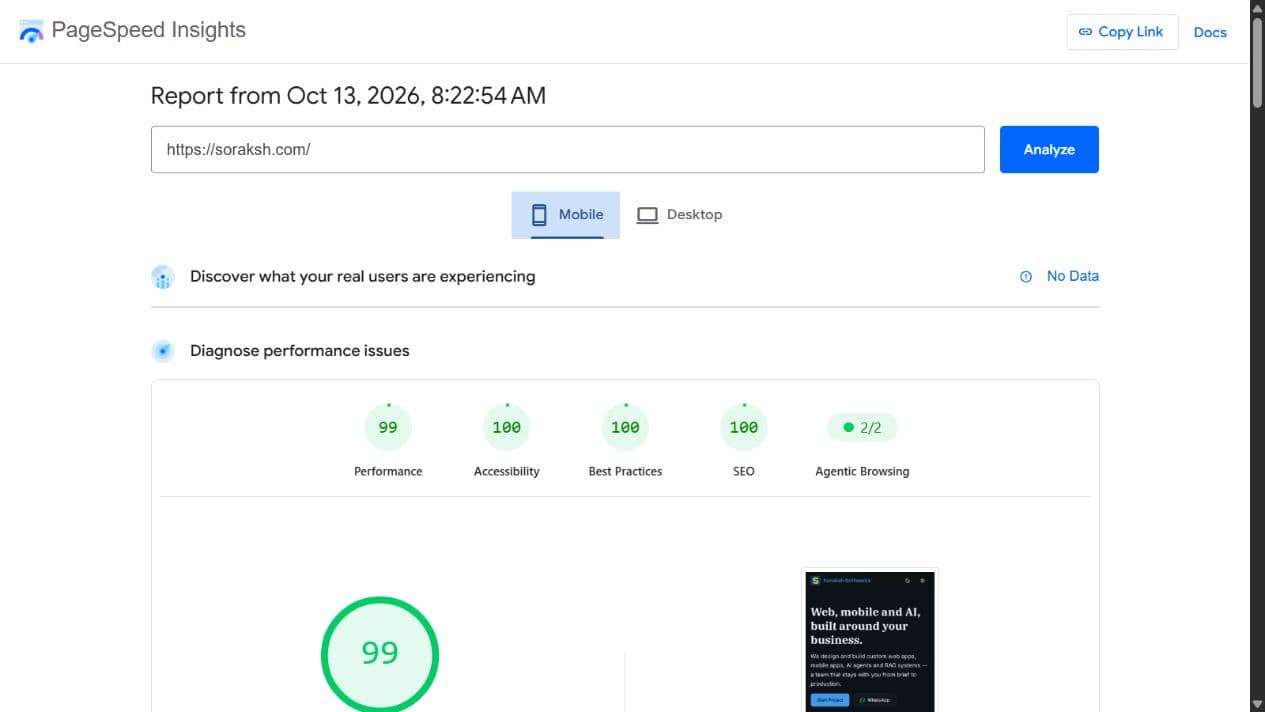Click the real users experience icon
1265x712 pixels.
163,277
